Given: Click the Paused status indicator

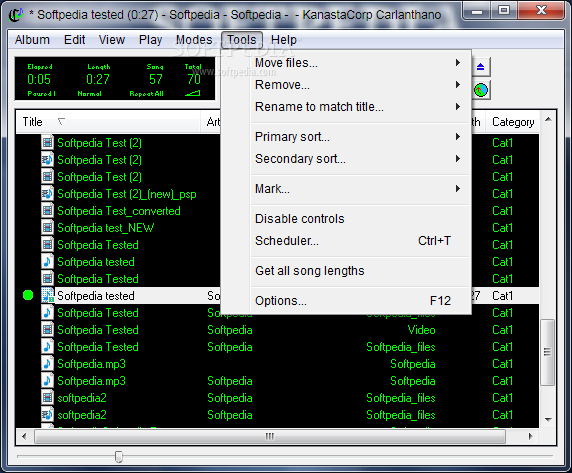Looking at the screenshot, I should (x=41, y=94).
